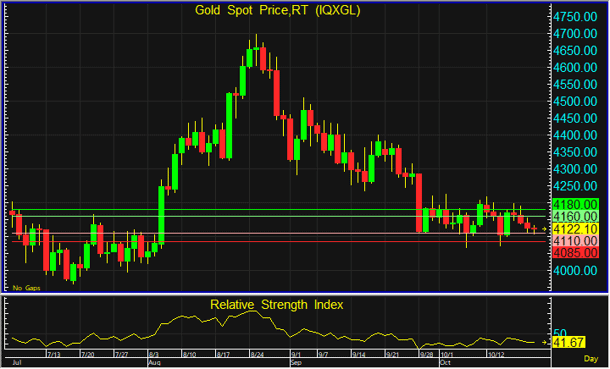Click the Aug month label
The width and height of the screenshot is (610, 369).
pyautogui.click(x=153, y=362)
